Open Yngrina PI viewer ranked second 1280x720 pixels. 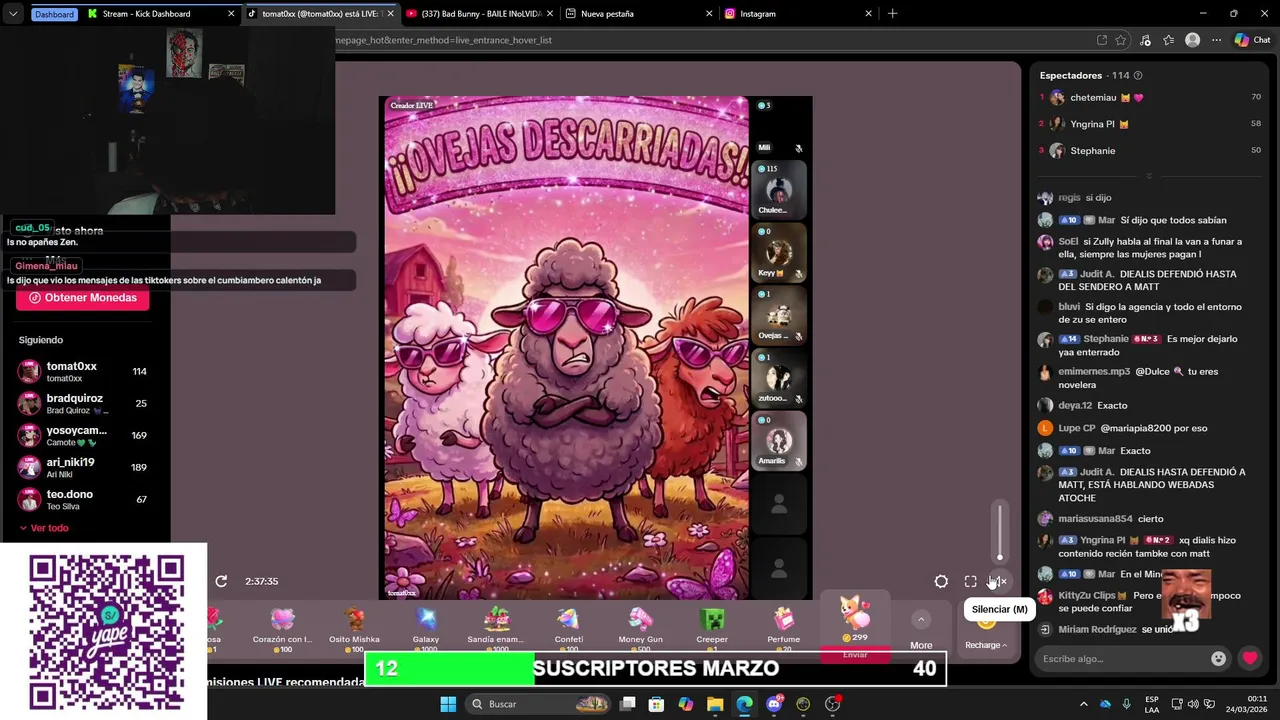[x=1150, y=124]
